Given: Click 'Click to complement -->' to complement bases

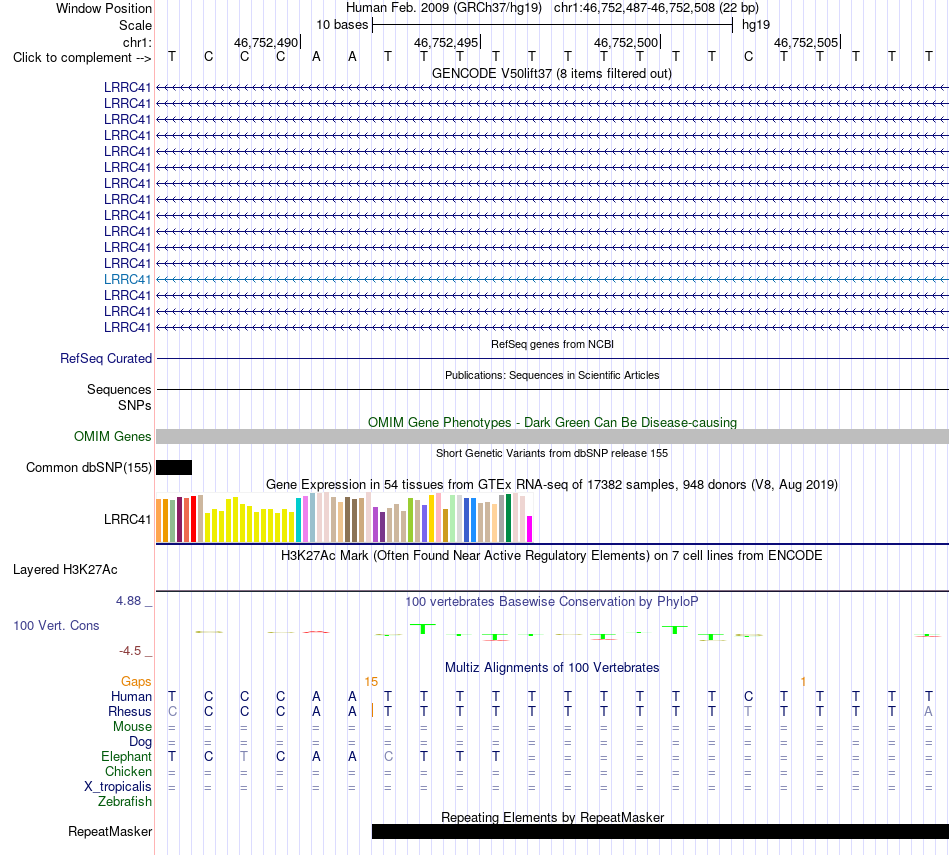Looking at the screenshot, I should click(x=82, y=58).
